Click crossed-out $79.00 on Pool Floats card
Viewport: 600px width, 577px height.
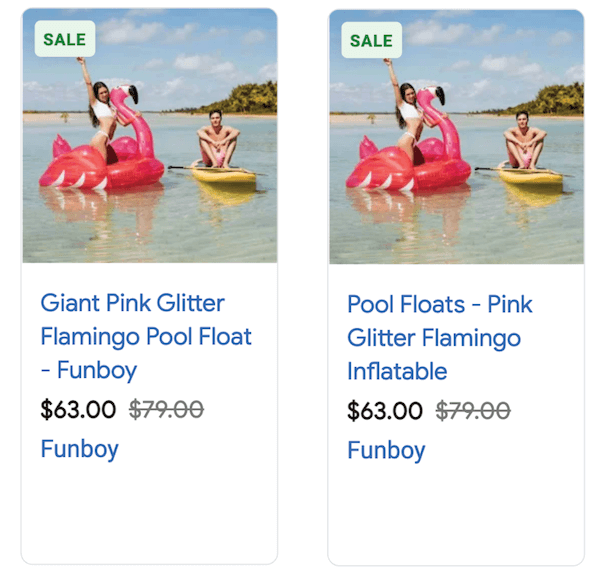click(473, 410)
